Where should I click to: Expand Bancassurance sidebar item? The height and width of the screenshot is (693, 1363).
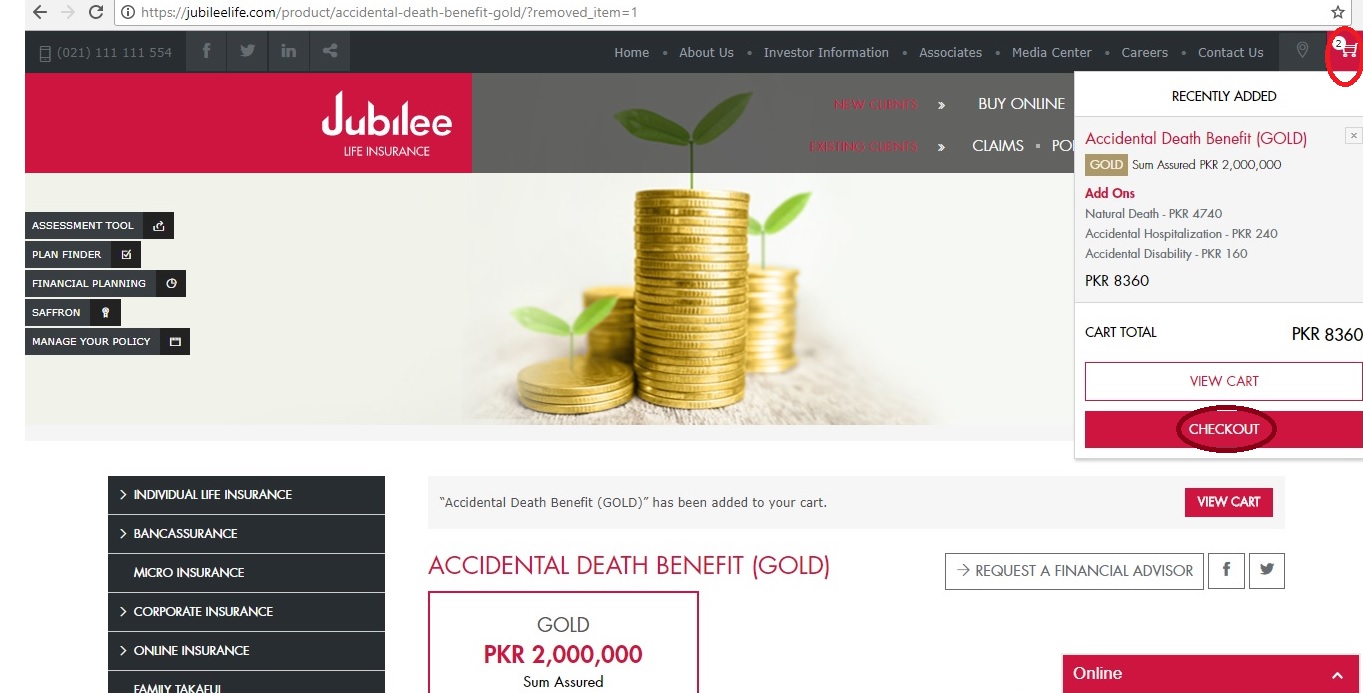click(x=246, y=534)
